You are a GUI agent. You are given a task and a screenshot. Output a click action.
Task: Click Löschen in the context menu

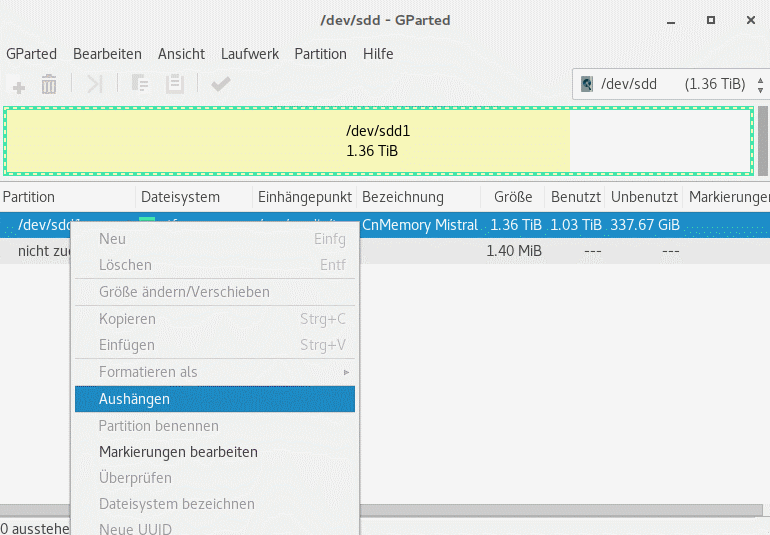click(215, 265)
